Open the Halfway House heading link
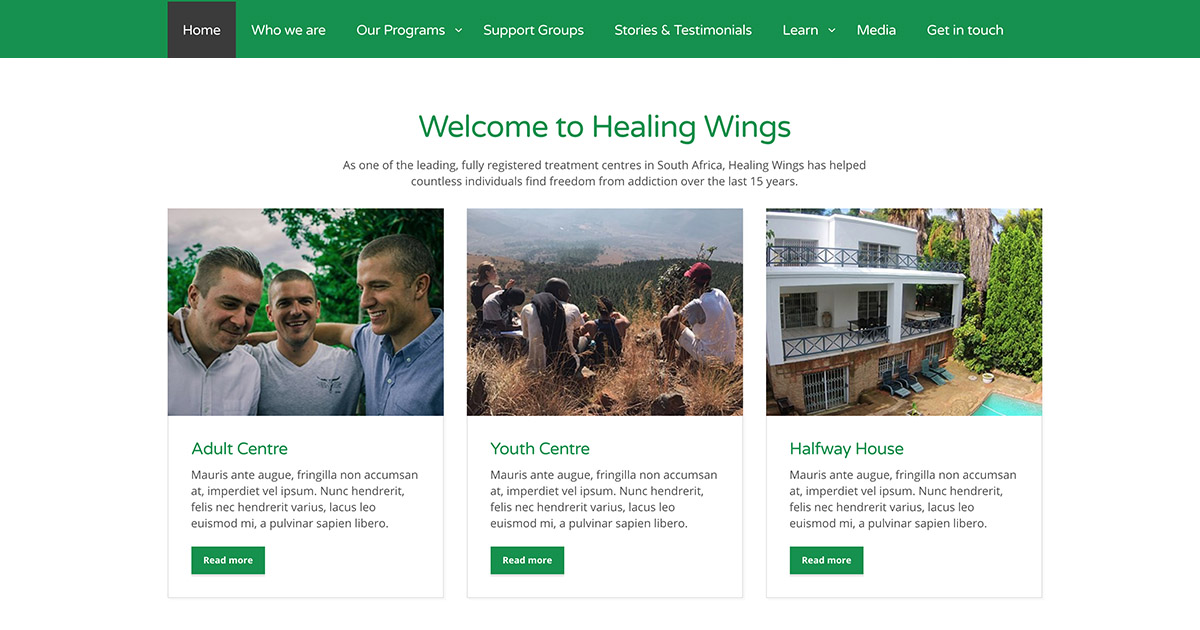The image size is (1200, 630). point(846,448)
